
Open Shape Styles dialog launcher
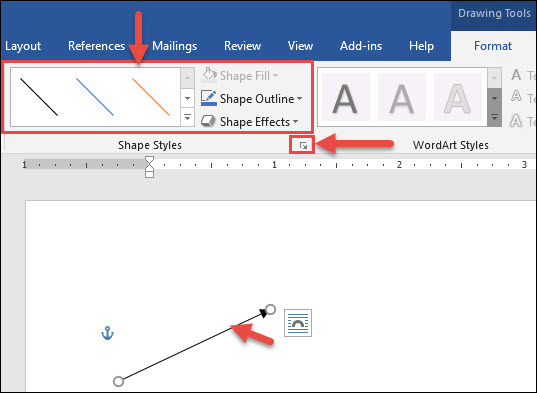(303, 145)
